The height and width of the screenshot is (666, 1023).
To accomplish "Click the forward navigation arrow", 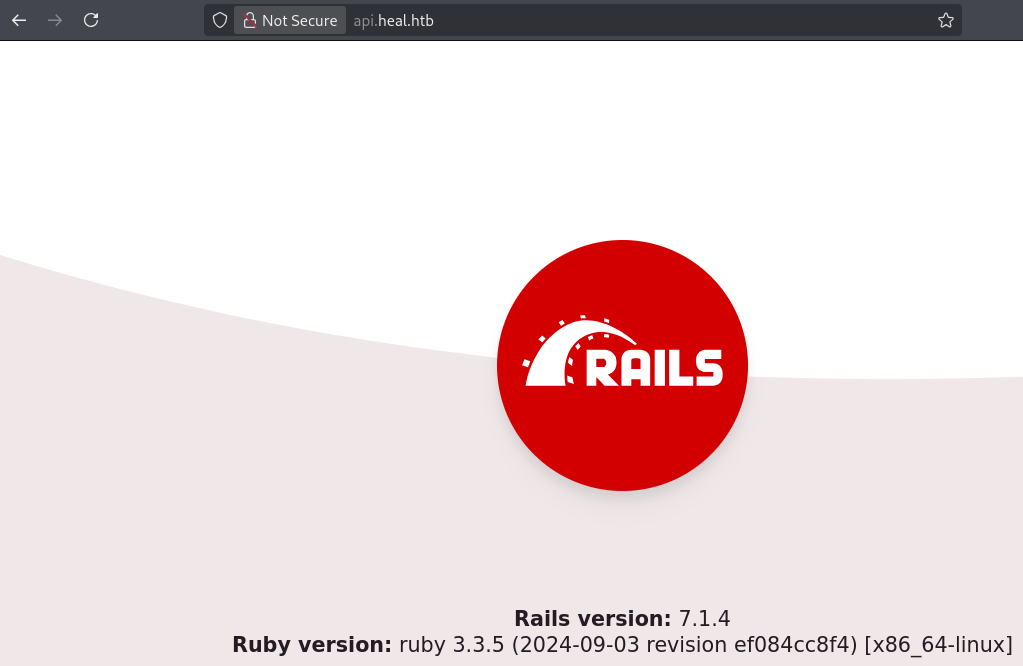I will coord(55,20).
